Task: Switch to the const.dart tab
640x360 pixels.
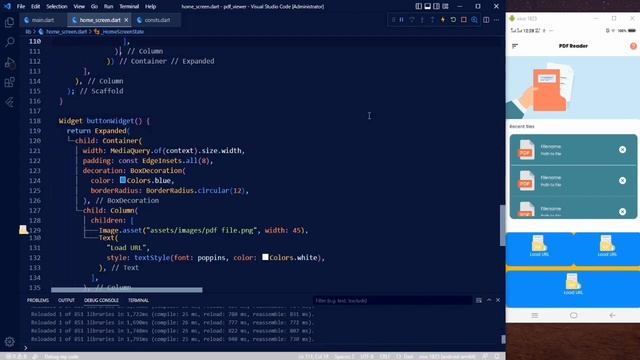Action: [x=157, y=20]
